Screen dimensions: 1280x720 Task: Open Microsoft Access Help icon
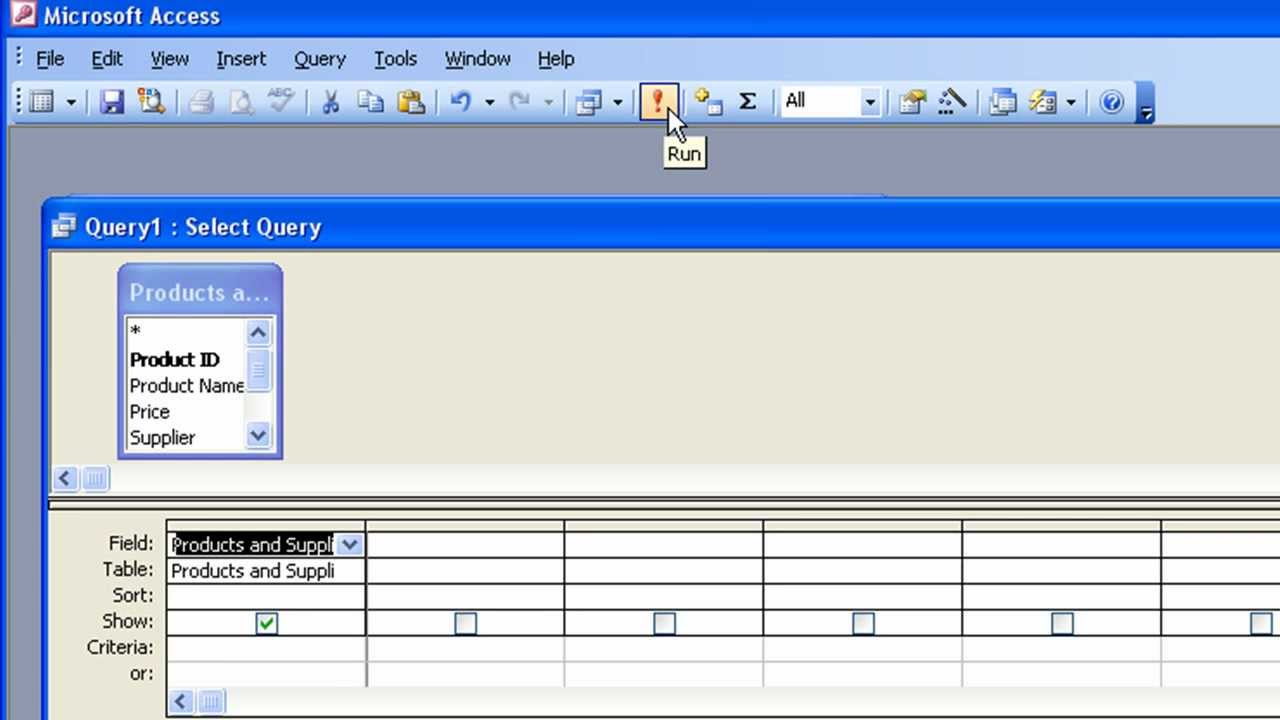1110,101
